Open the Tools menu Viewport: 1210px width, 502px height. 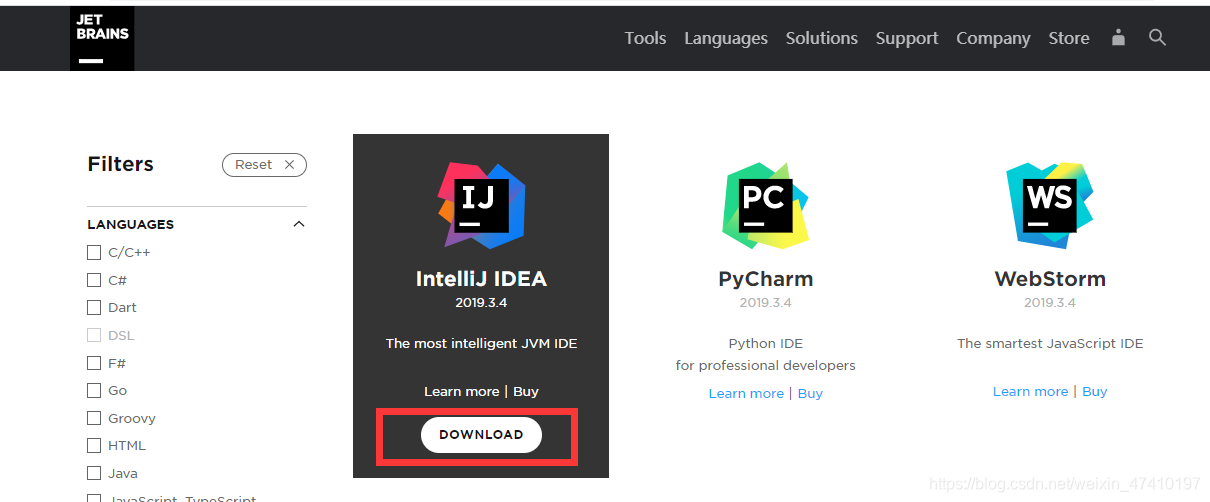[x=645, y=38]
